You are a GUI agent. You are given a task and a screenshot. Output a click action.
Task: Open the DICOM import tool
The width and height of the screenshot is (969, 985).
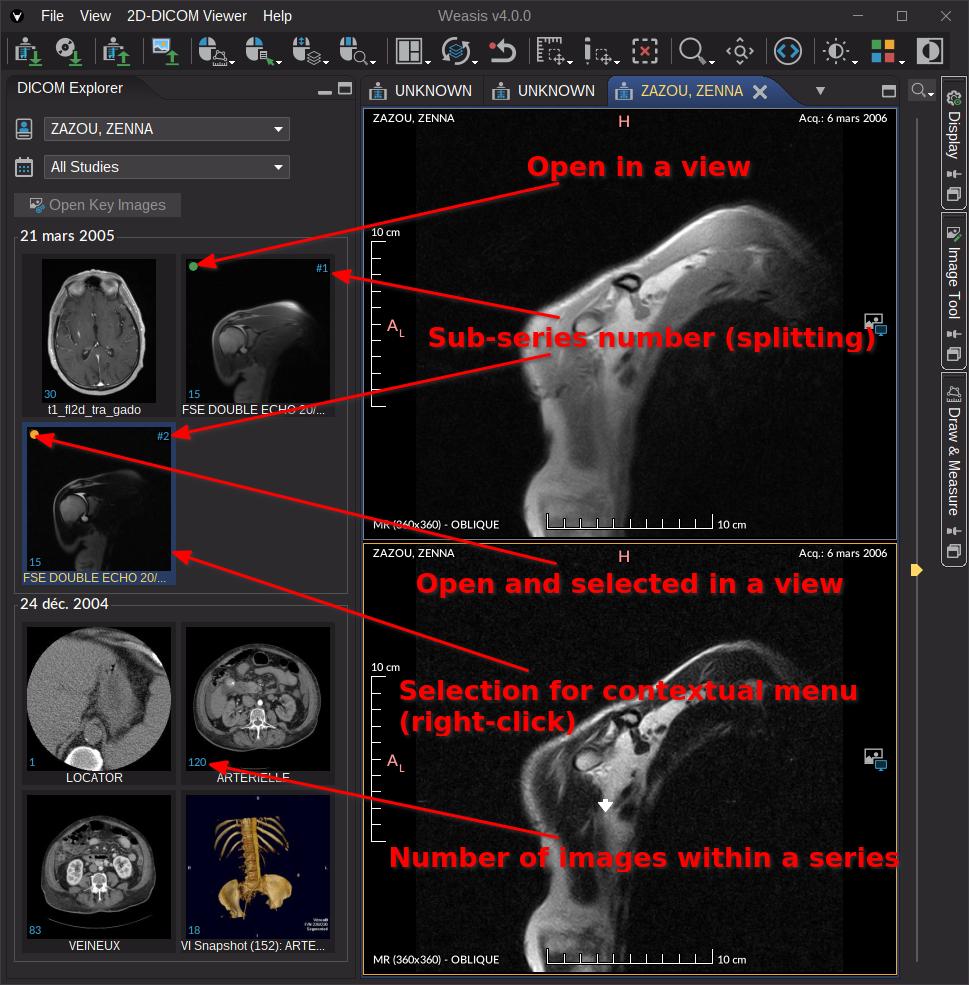pos(28,51)
